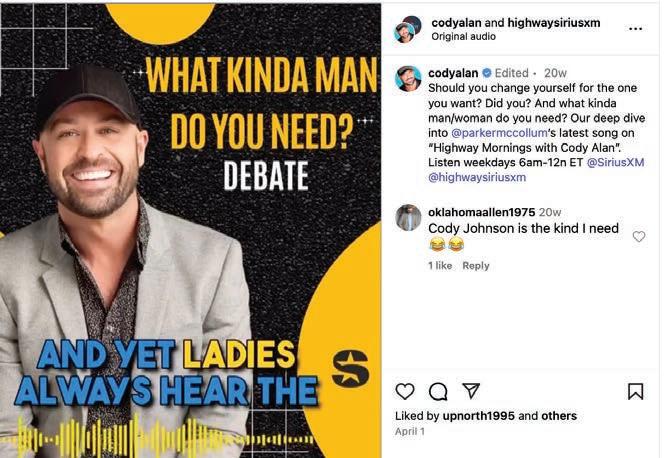Open comments via speech bubble icon
Viewport: 664px width, 458px height.
click(438, 392)
